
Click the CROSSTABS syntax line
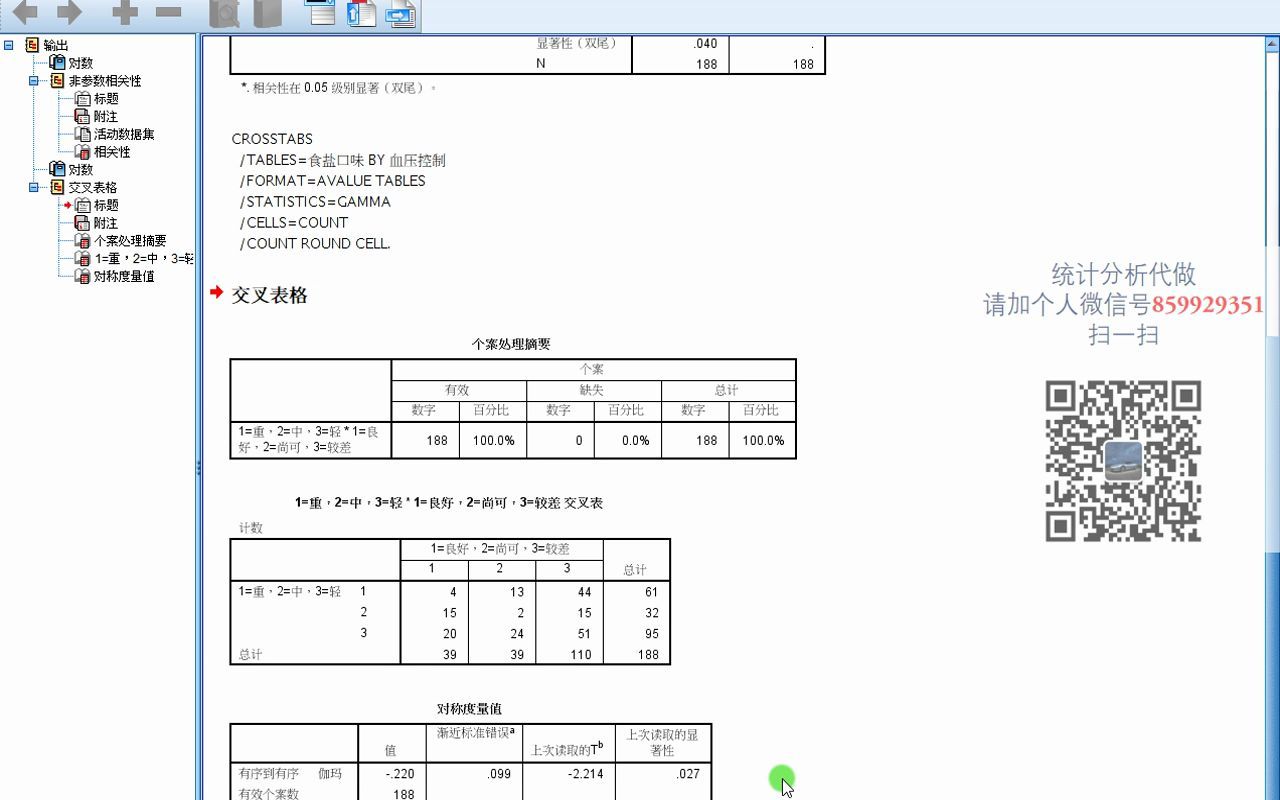coord(272,139)
